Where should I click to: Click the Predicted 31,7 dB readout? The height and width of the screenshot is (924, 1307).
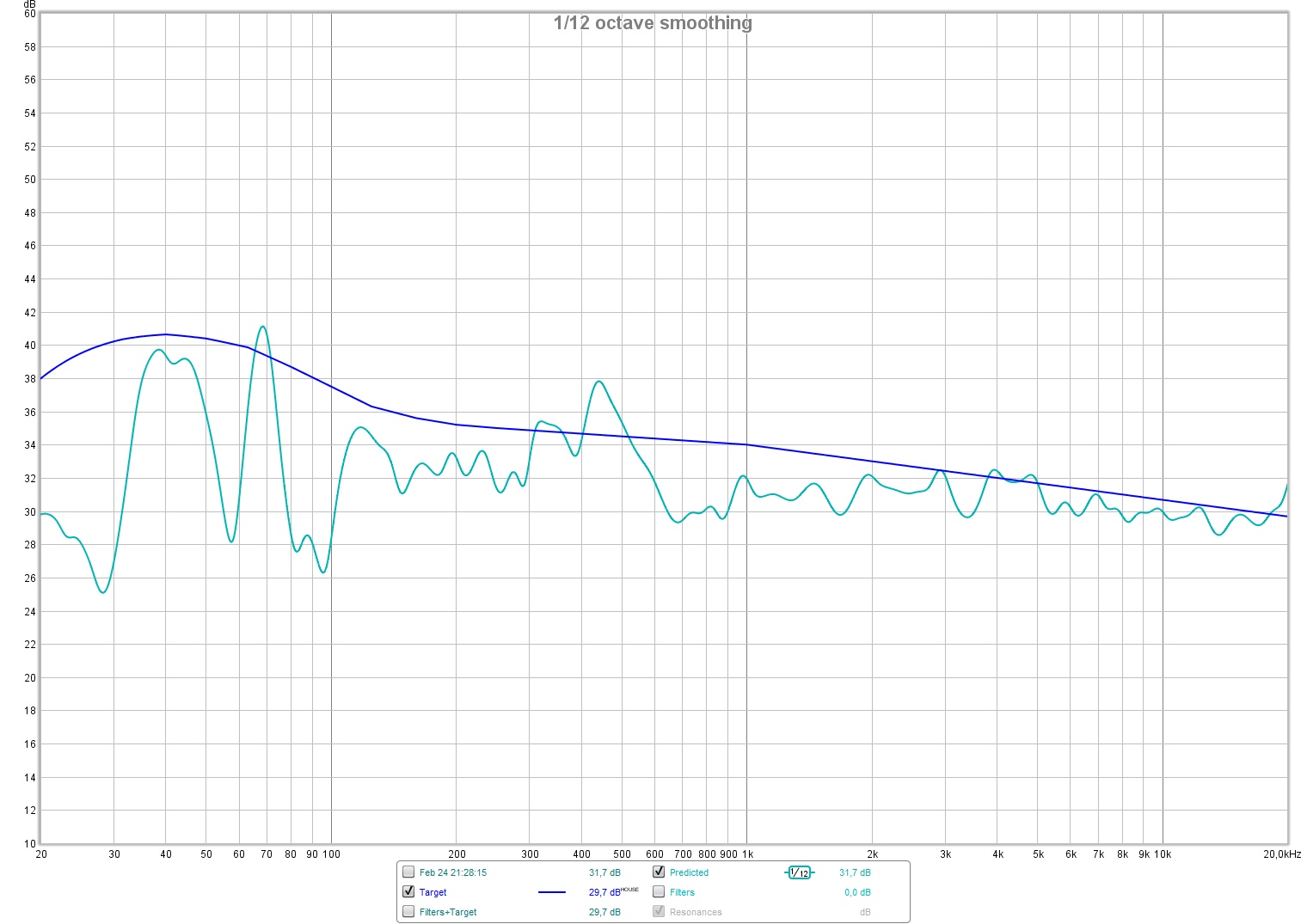click(x=855, y=872)
